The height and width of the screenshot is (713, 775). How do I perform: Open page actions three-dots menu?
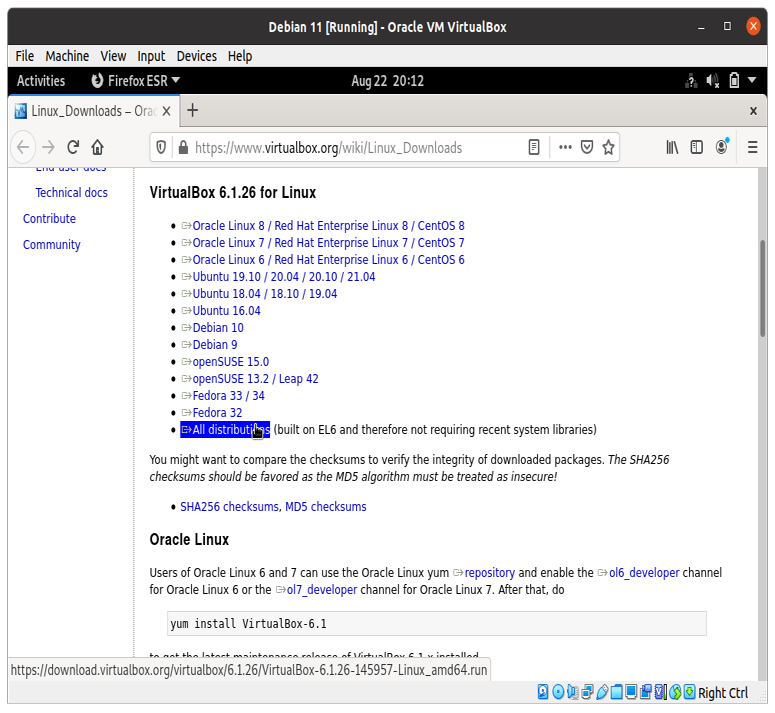(565, 147)
